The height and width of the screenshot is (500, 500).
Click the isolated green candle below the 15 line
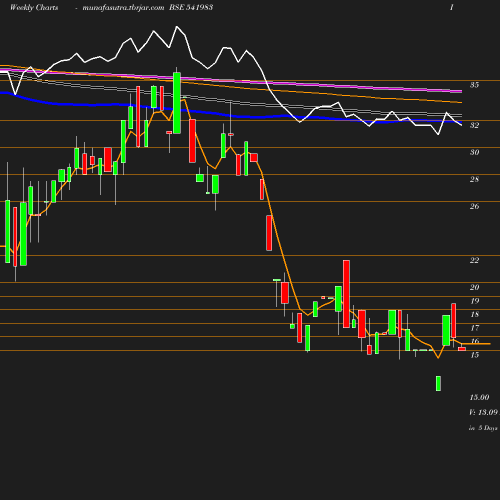tap(438, 383)
